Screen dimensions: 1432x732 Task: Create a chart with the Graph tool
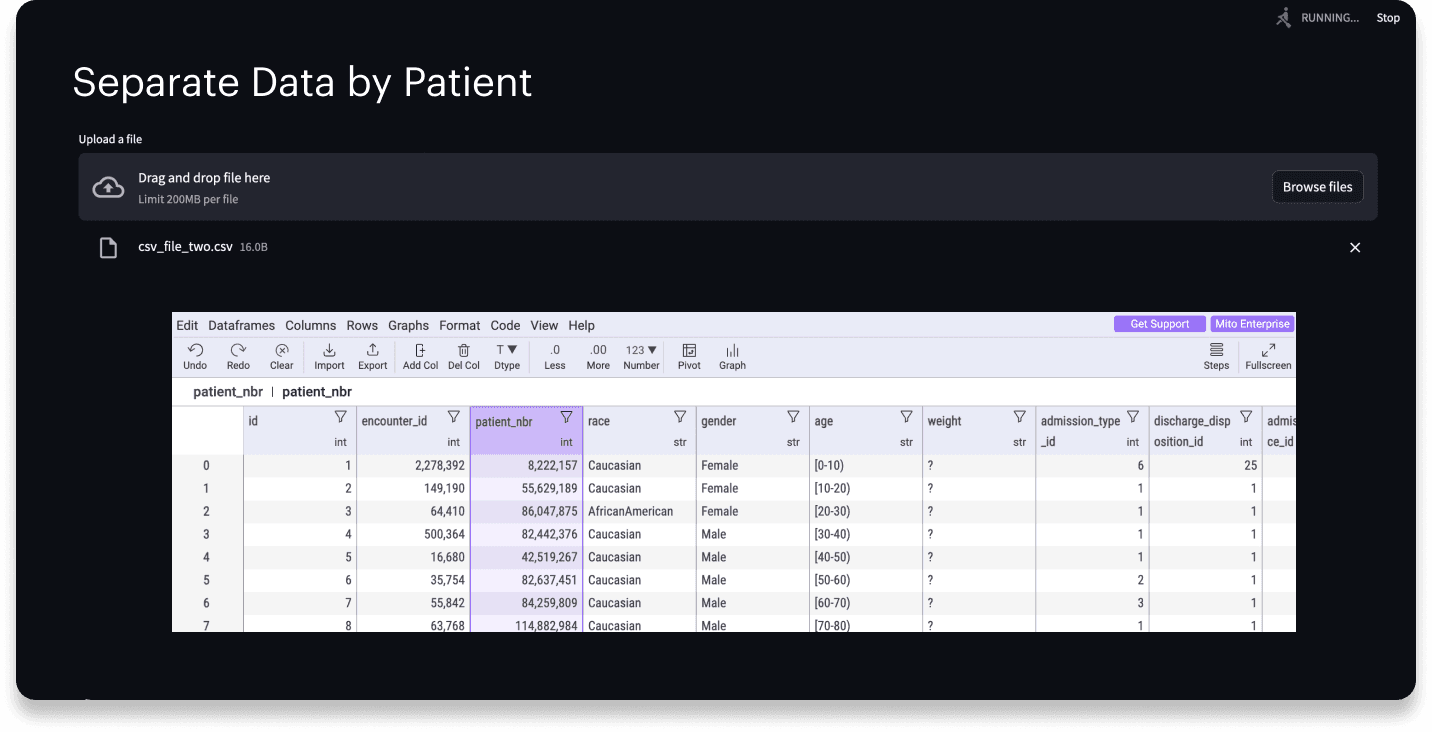point(731,355)
